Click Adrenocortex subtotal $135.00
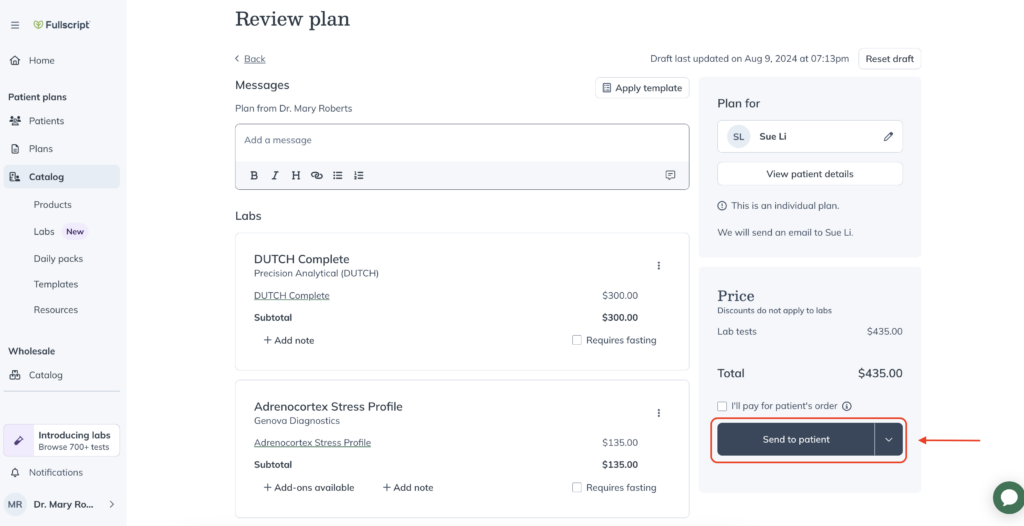This screenshot has height=526, width=1024. (x=620, y=465)
